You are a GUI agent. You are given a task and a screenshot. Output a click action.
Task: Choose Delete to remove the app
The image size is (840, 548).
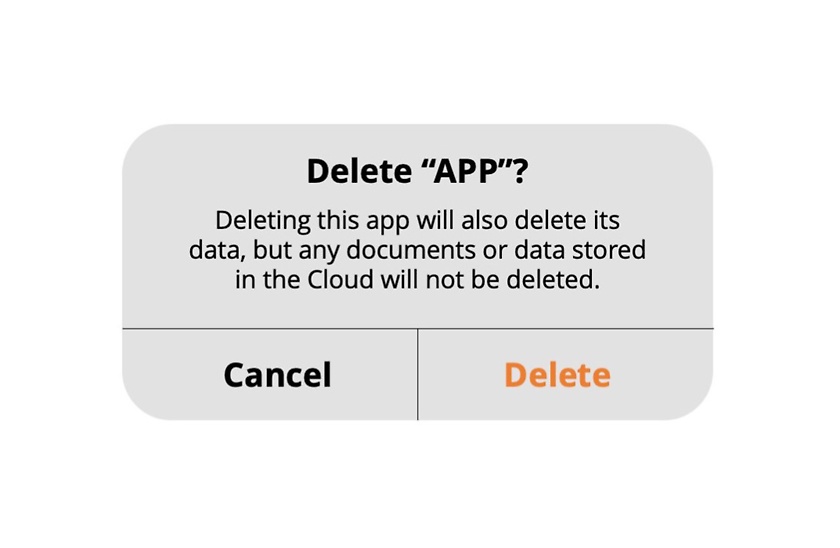click(x=566, y=374)
